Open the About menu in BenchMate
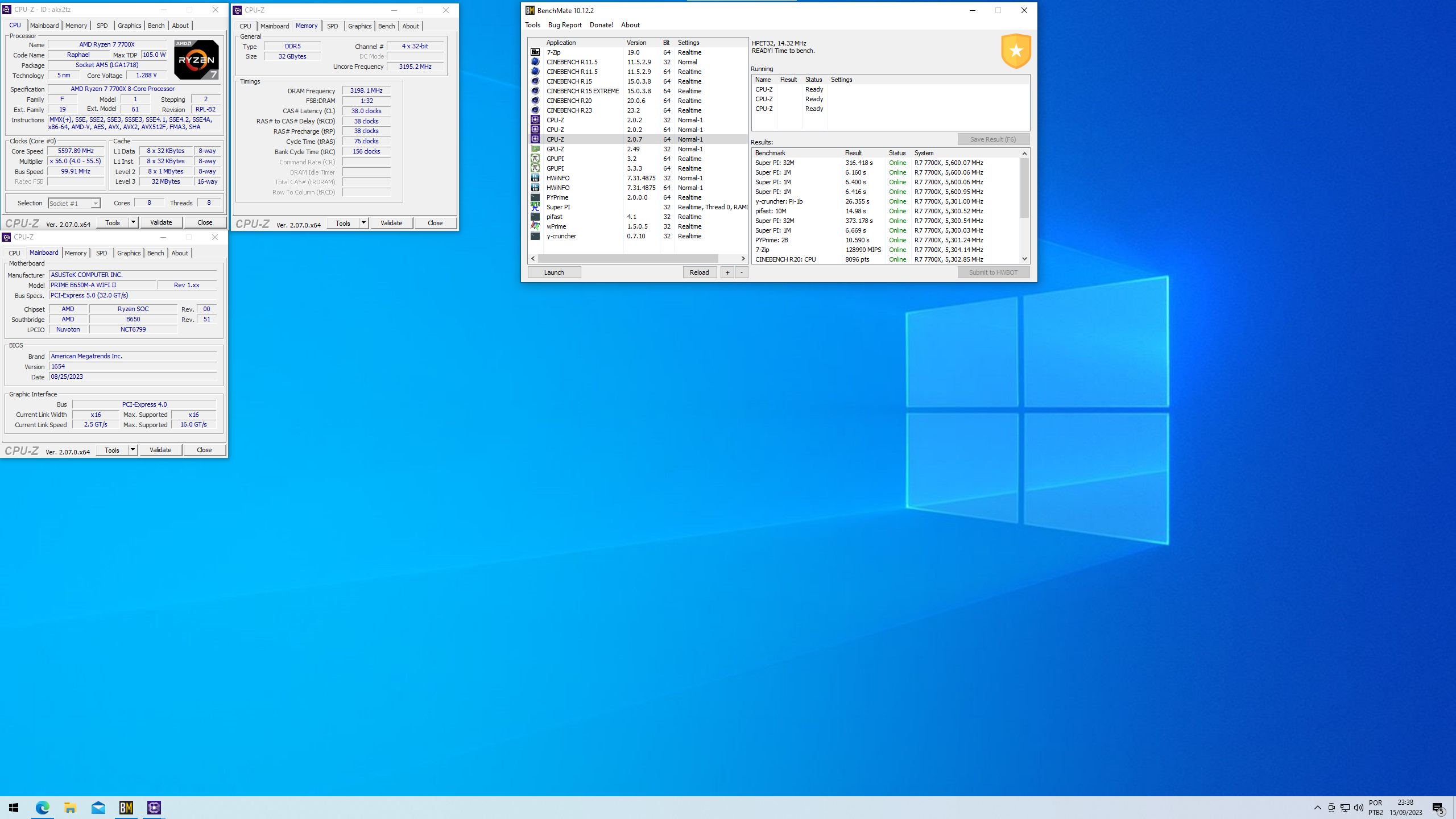The image size is (1456, 819). pos(630,25)
